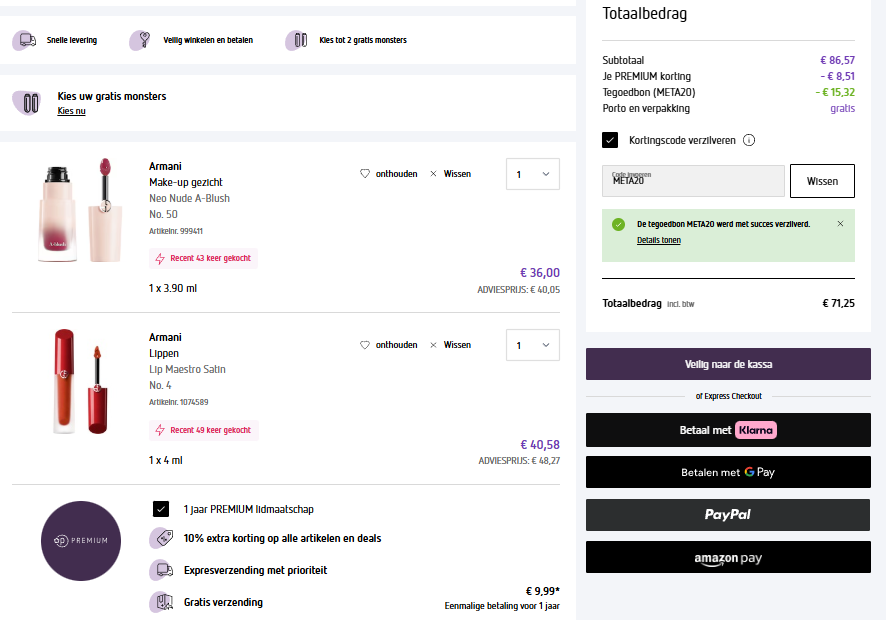Open quantity dropdown for Neo Nude A-Blush
Image resolution: width=886 pixels, height=620 pixels.
[x=532, y=174]
